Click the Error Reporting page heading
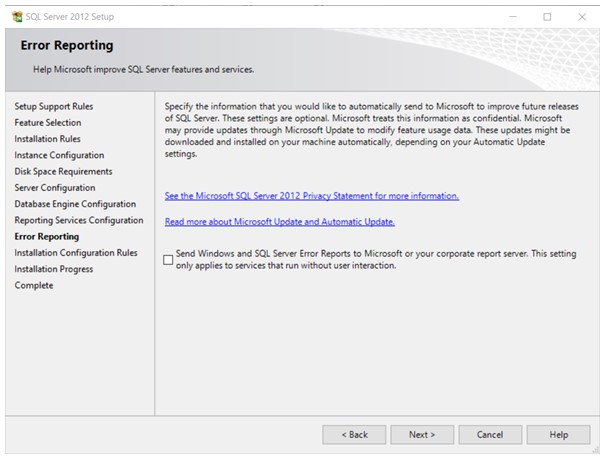606x457 pixels. click(67, 45)
